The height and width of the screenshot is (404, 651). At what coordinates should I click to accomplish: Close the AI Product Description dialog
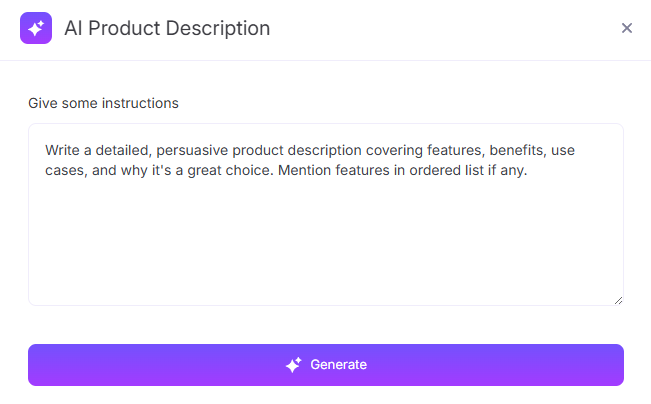coord(627,28)
